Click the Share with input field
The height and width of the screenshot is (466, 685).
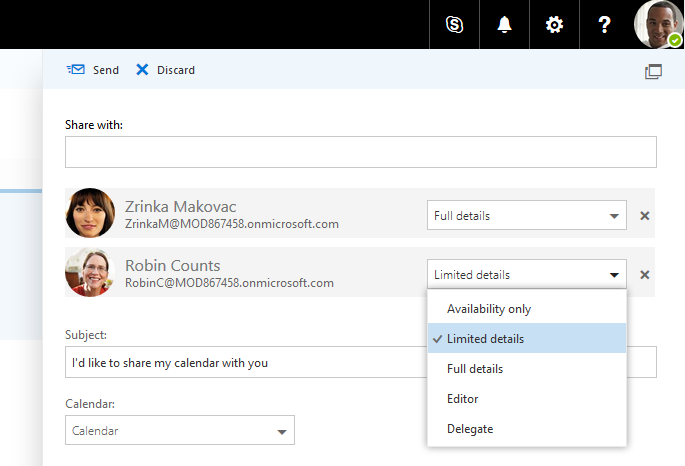(x=361, y=152)
